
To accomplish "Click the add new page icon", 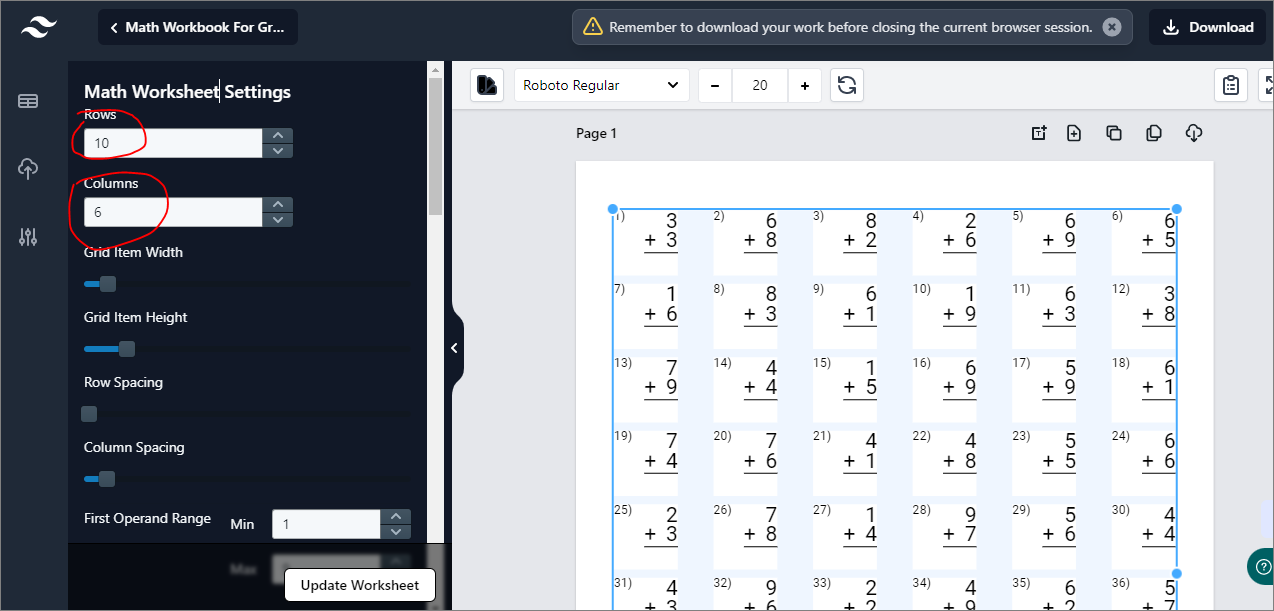I will [1074, 133].
